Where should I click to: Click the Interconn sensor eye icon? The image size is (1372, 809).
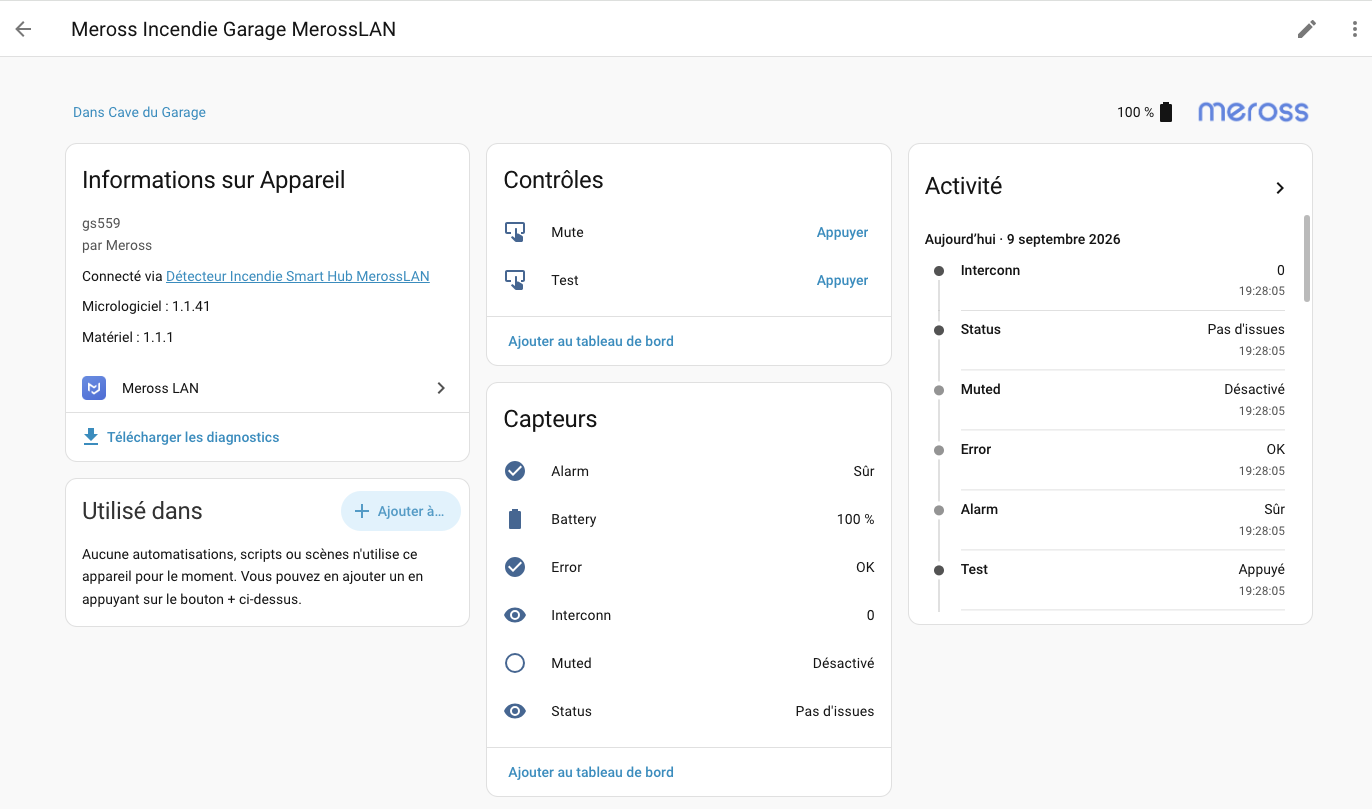[515, 615]
